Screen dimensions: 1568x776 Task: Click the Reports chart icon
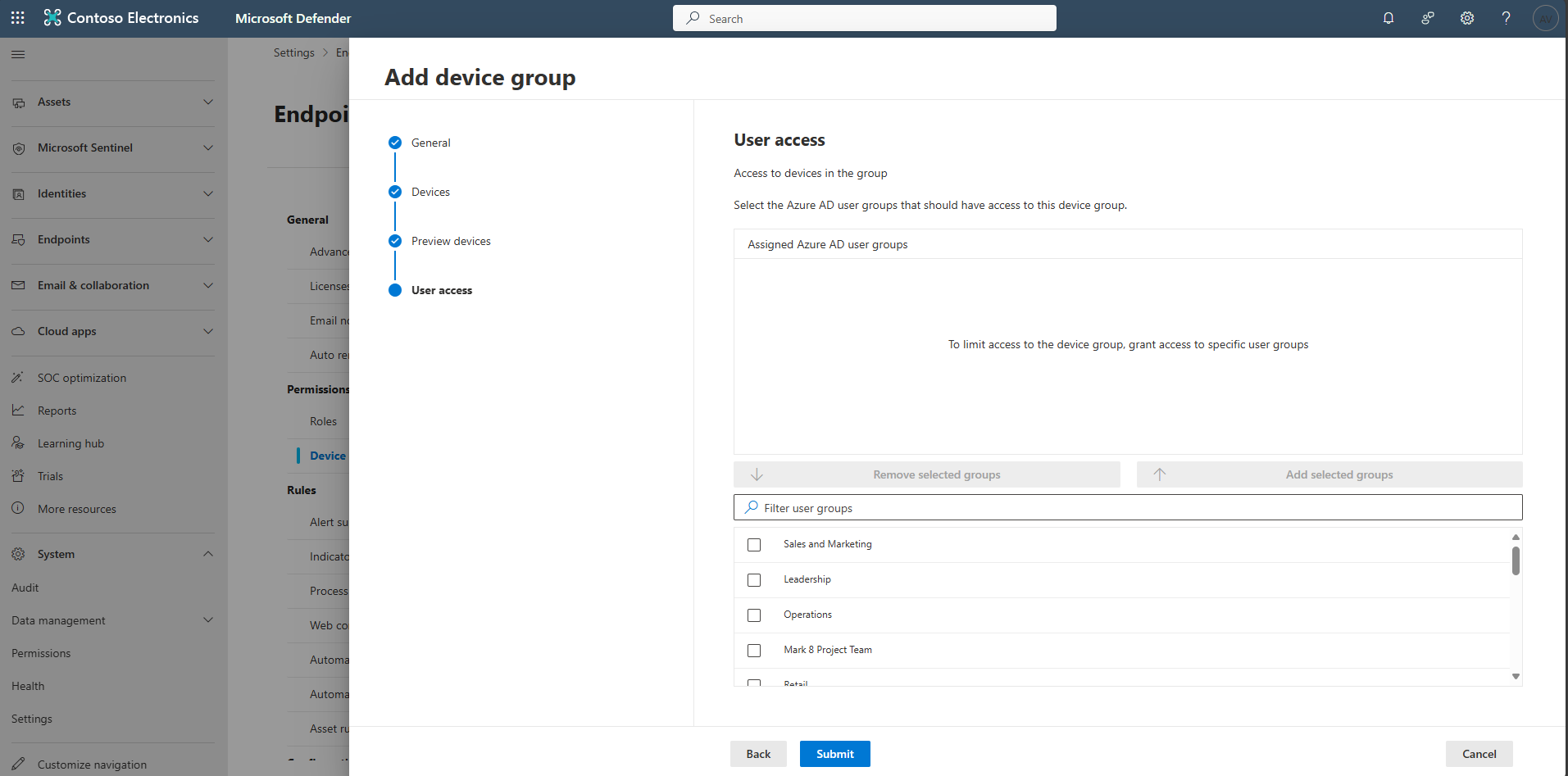pos(18,411)
